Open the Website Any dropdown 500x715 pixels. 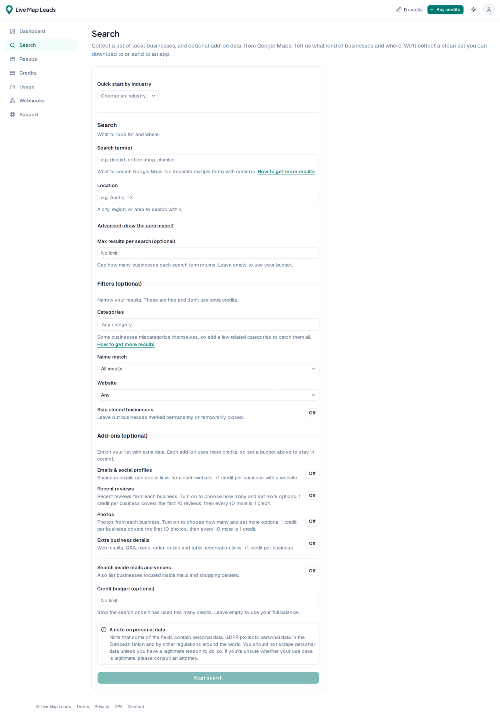(208, 395)
